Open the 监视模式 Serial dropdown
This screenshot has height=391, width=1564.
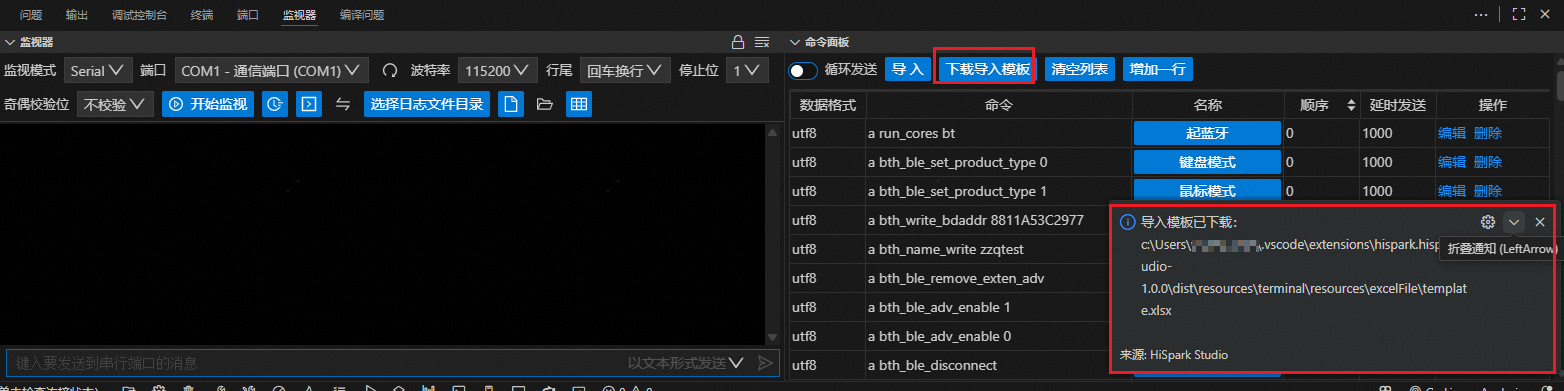(x=99, y=71)
